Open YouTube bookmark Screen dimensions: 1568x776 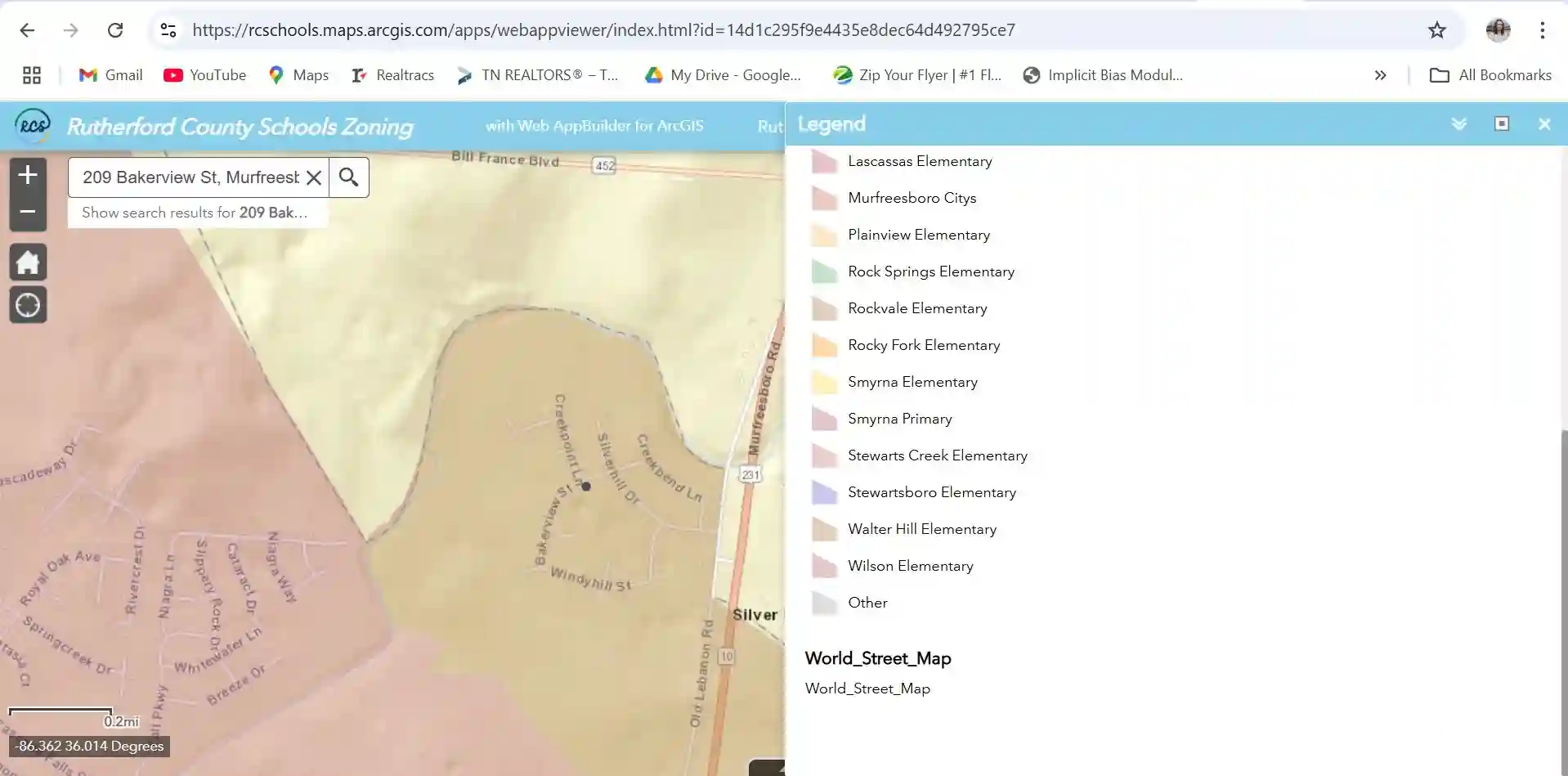pyautogui.click(x=204, y=75)
